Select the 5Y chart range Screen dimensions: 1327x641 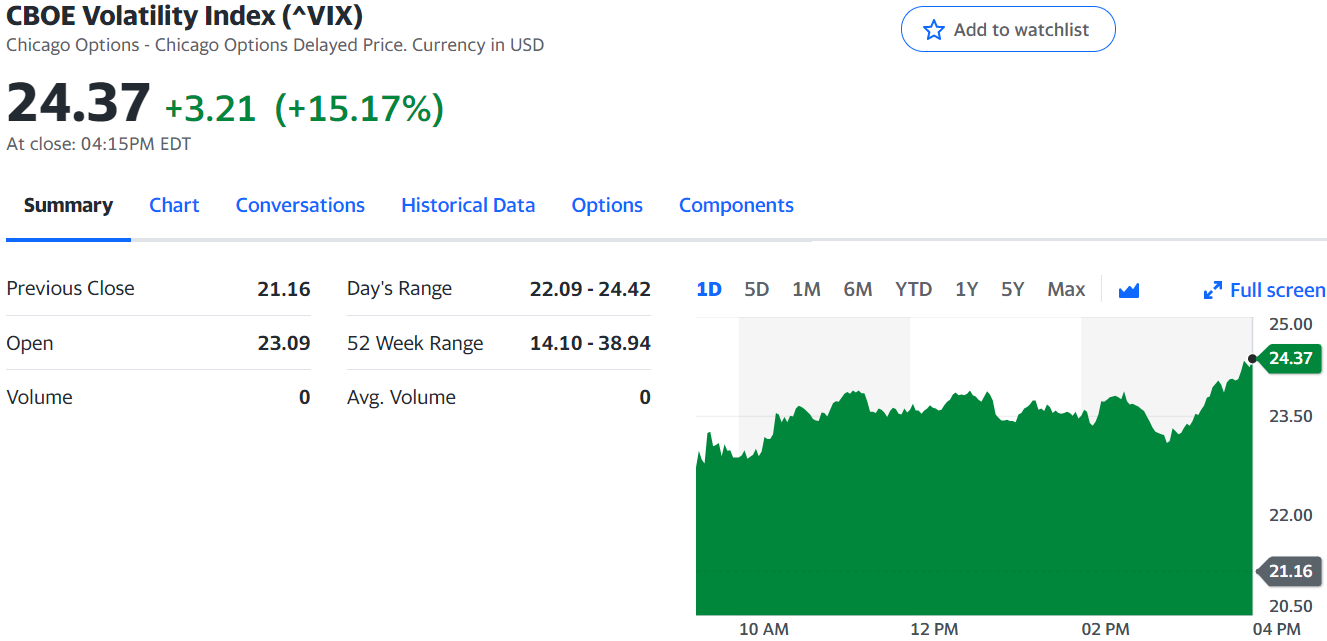1013,289
